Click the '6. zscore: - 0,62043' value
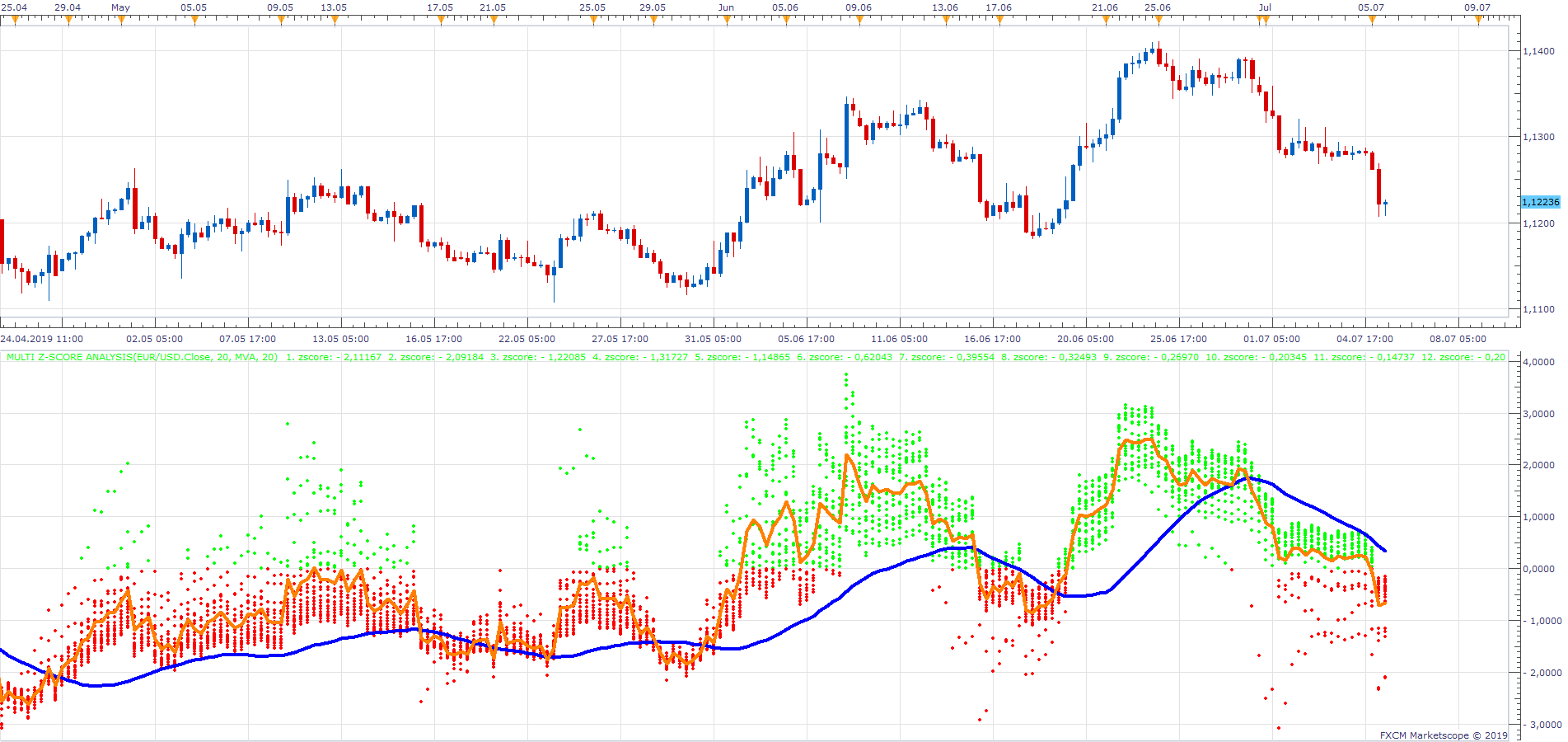Viewport: 1568px width, 742px height. tap(845, 357)
